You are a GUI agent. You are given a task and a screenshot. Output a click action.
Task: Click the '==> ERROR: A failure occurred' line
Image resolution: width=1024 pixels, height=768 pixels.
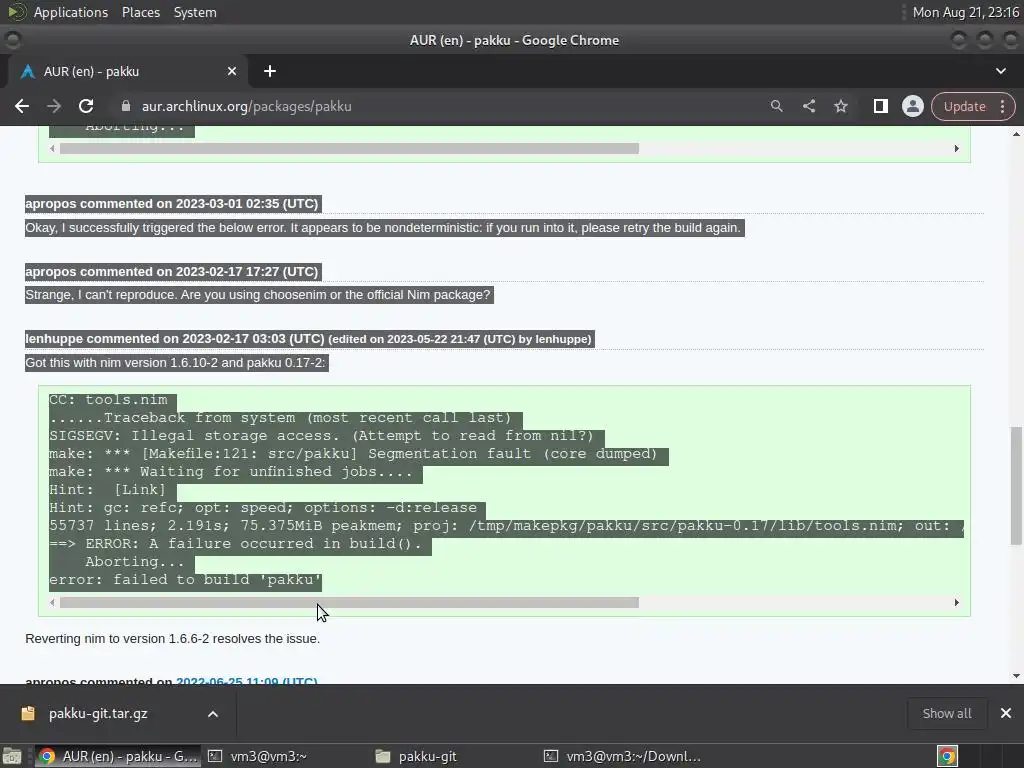click(x=236, y=544)
